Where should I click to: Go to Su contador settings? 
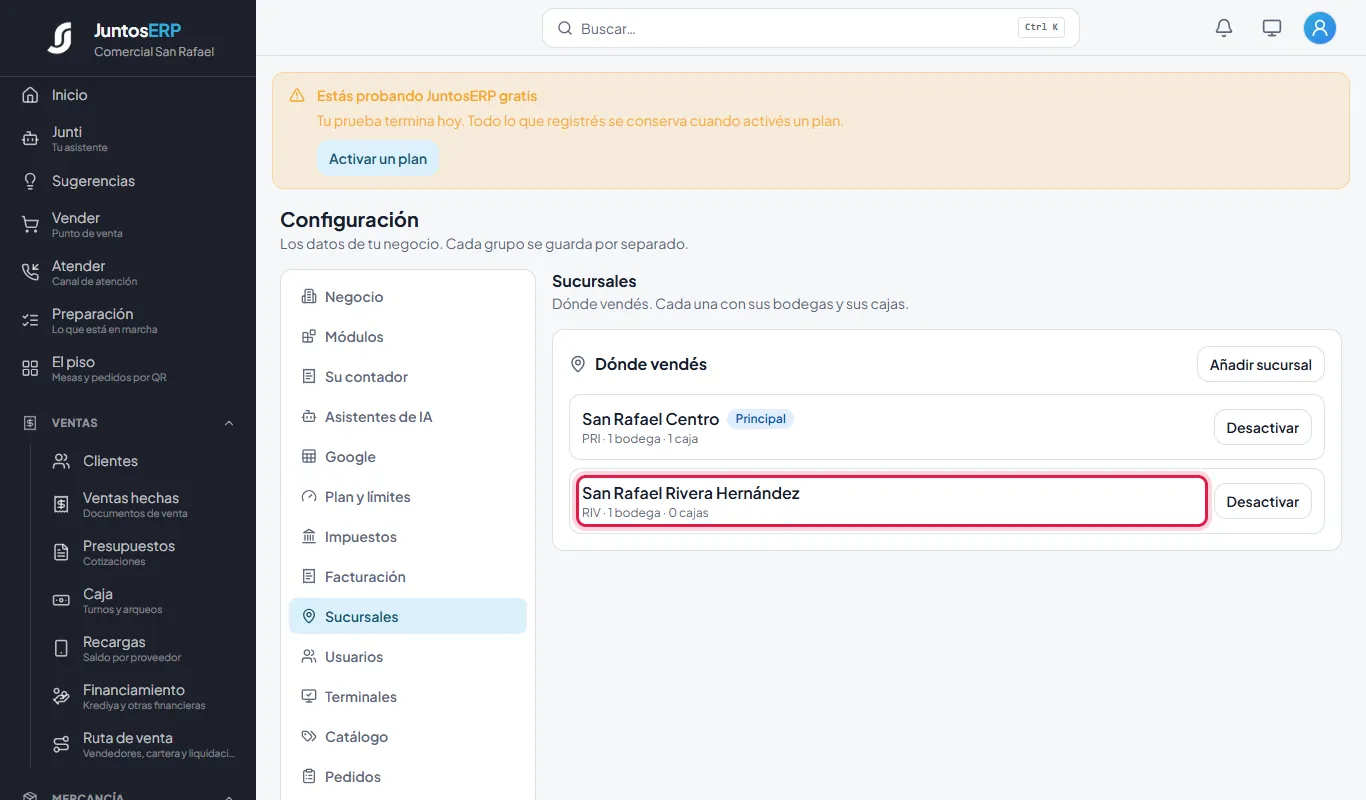coord(408,377)
